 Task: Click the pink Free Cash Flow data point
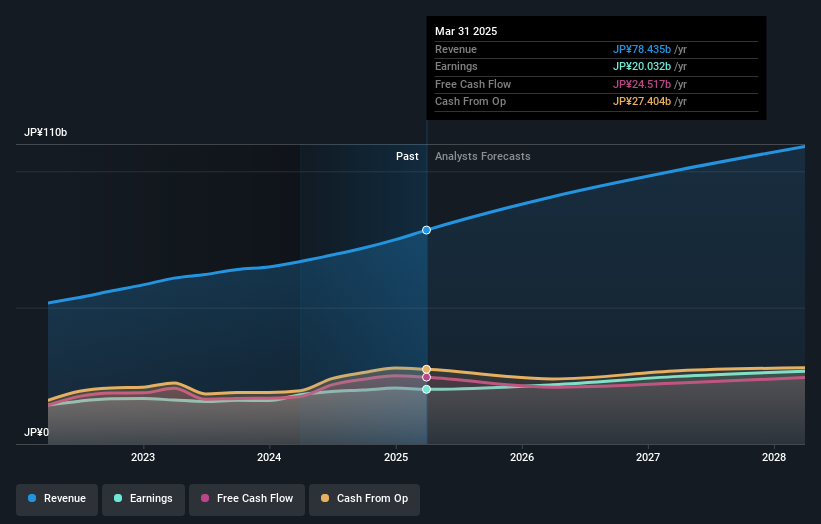point(426,377)
